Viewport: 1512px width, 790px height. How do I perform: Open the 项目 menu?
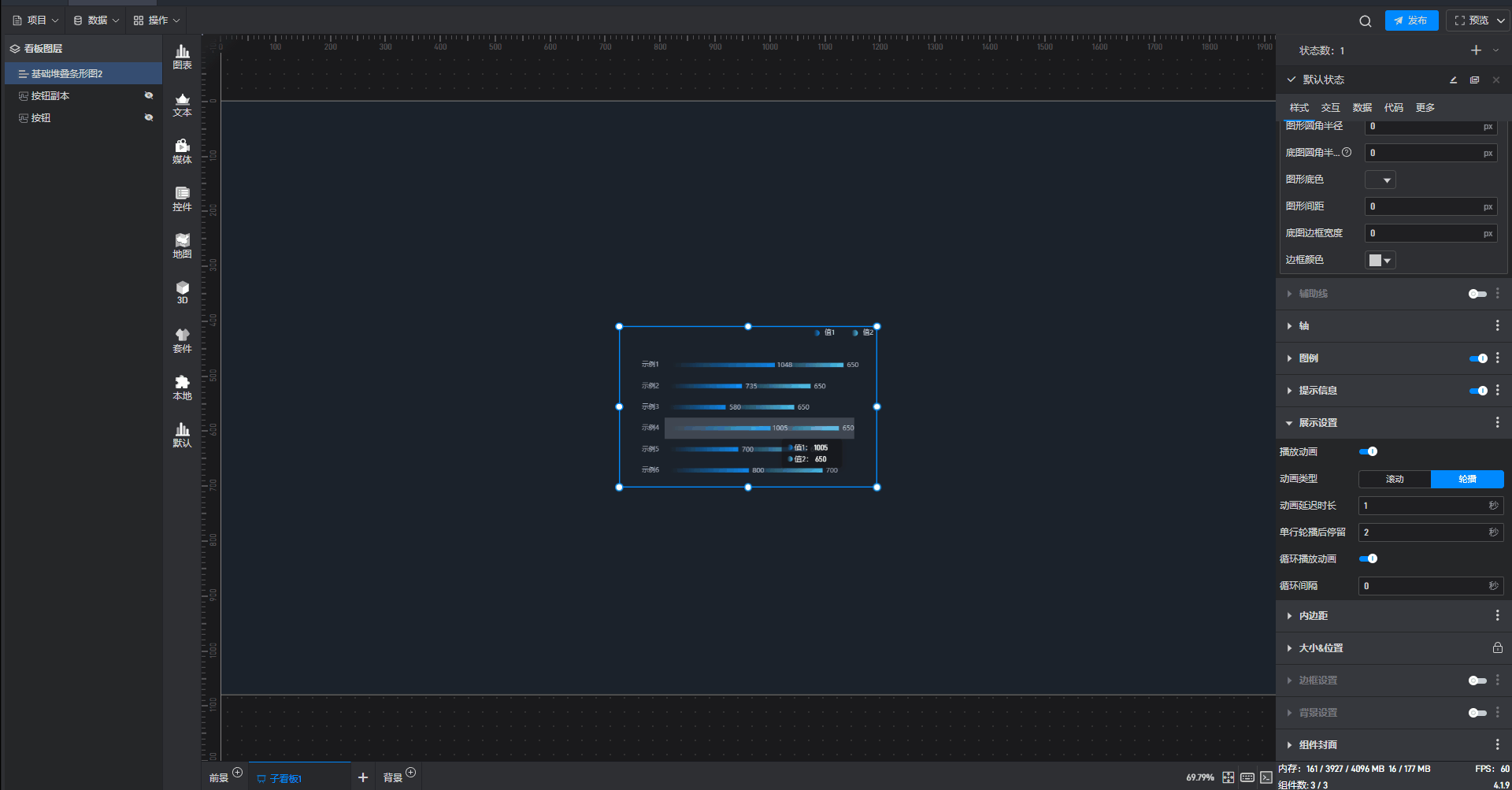click(35, 20)
